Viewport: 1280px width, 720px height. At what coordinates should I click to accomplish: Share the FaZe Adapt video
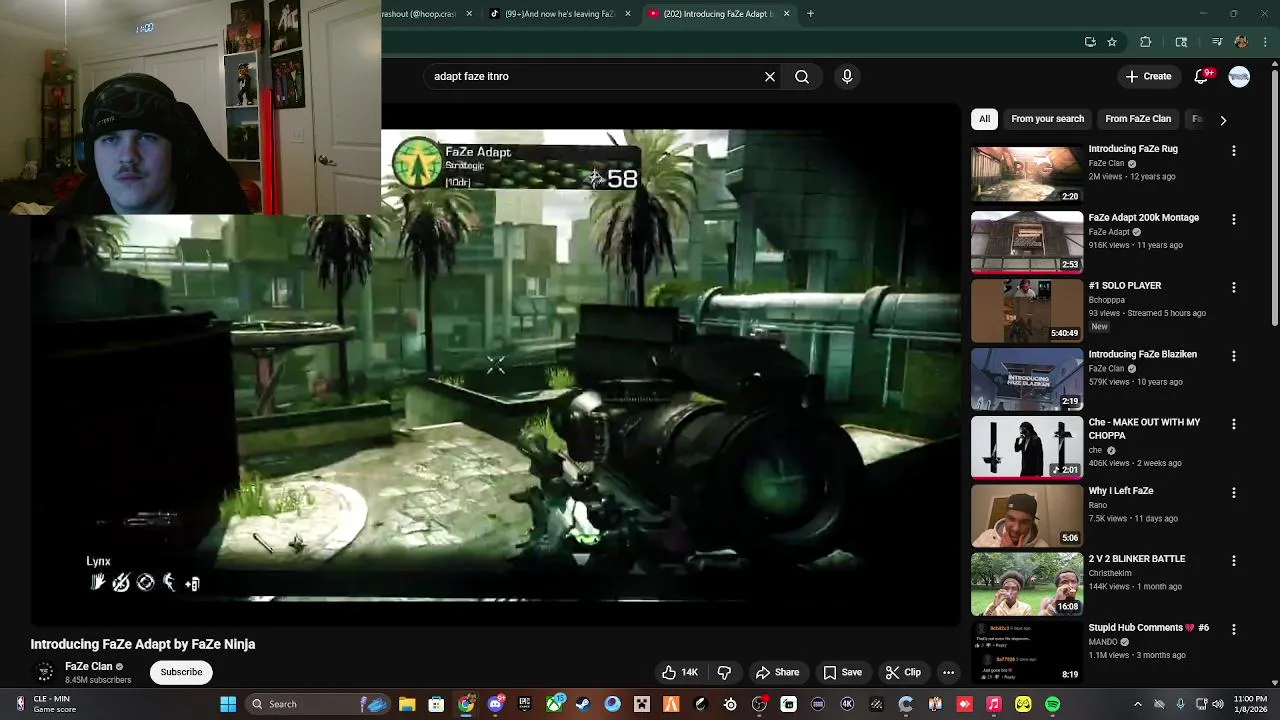[x=778, y=672]
